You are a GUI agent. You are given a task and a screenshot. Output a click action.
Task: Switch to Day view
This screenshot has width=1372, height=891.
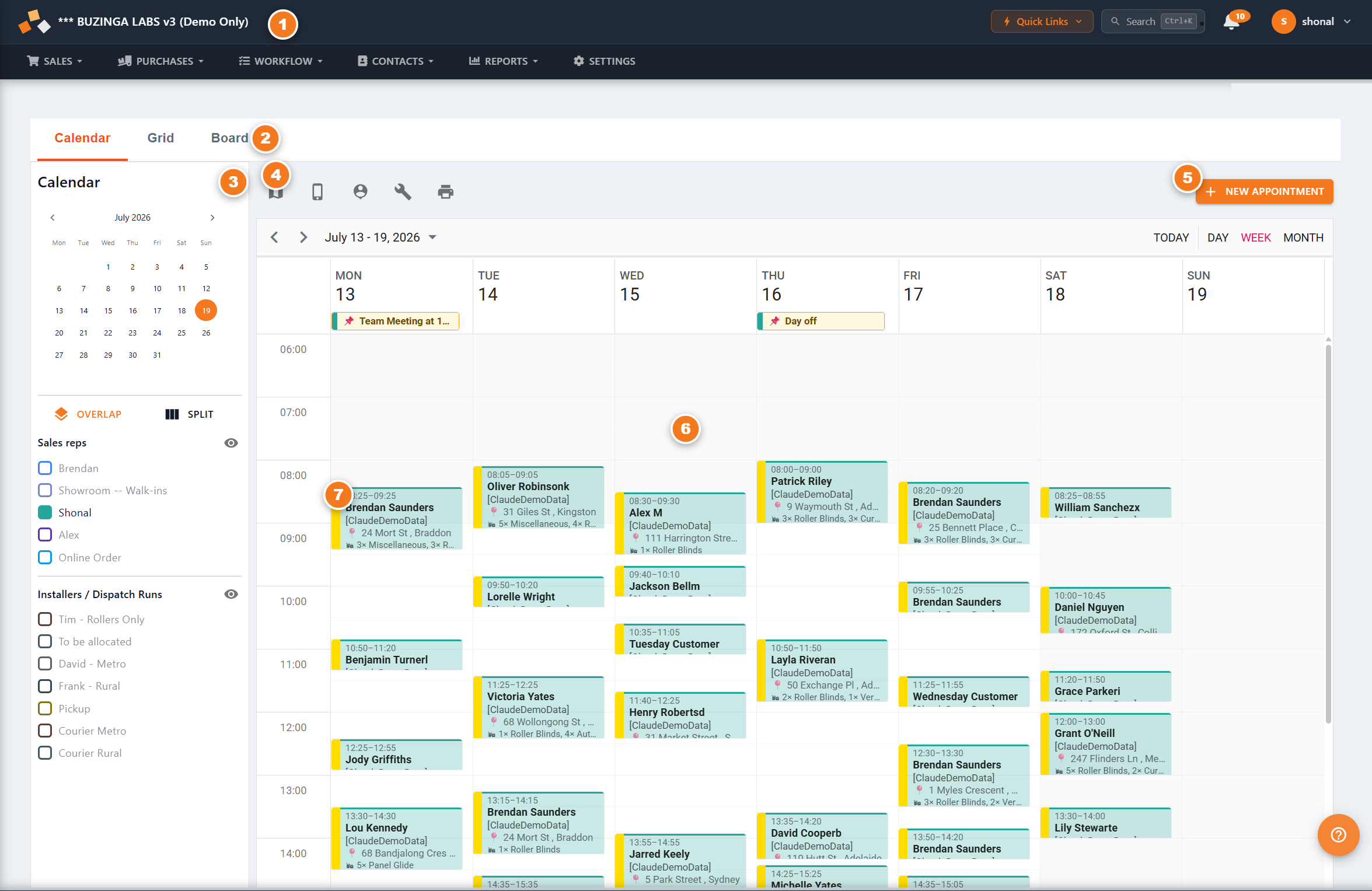[1218, 238]
